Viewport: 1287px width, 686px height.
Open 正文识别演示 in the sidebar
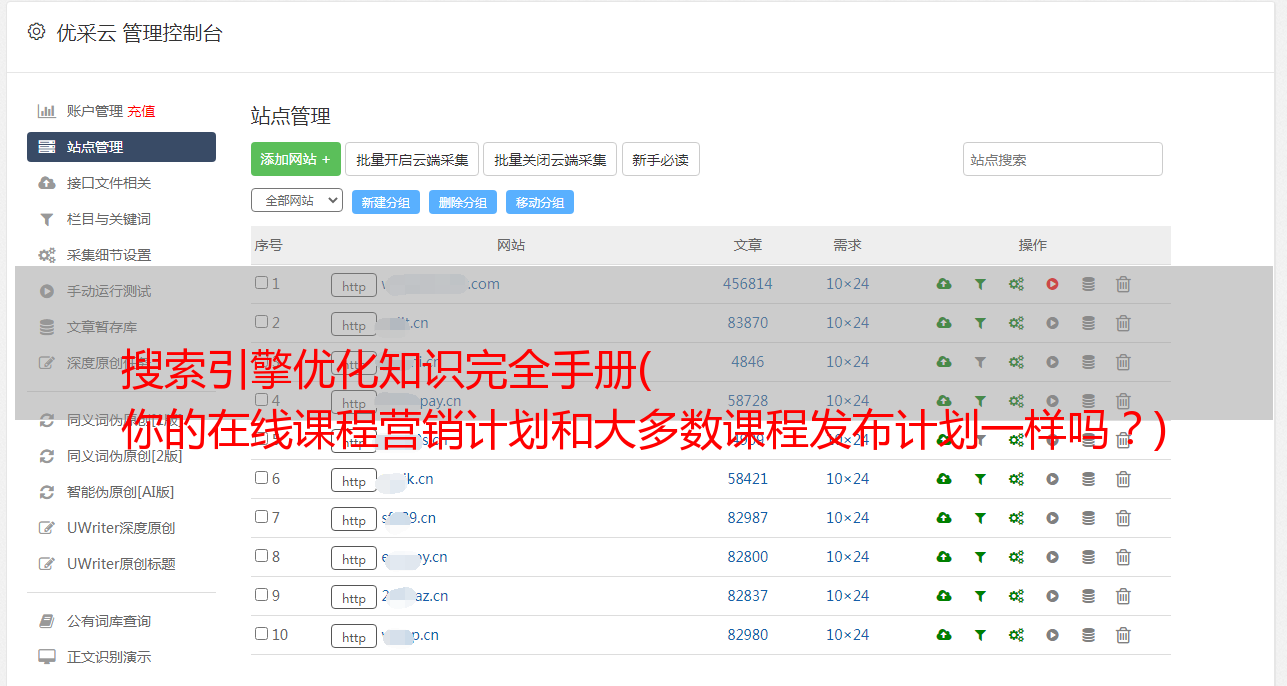[x=109, y=657]
